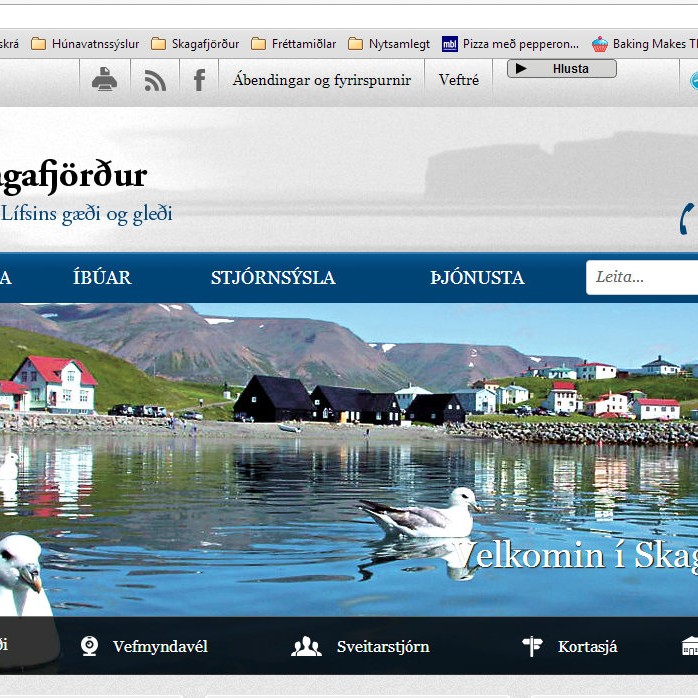Click the webcam icon beside Vefmyndavél

(x=89, y=646)
